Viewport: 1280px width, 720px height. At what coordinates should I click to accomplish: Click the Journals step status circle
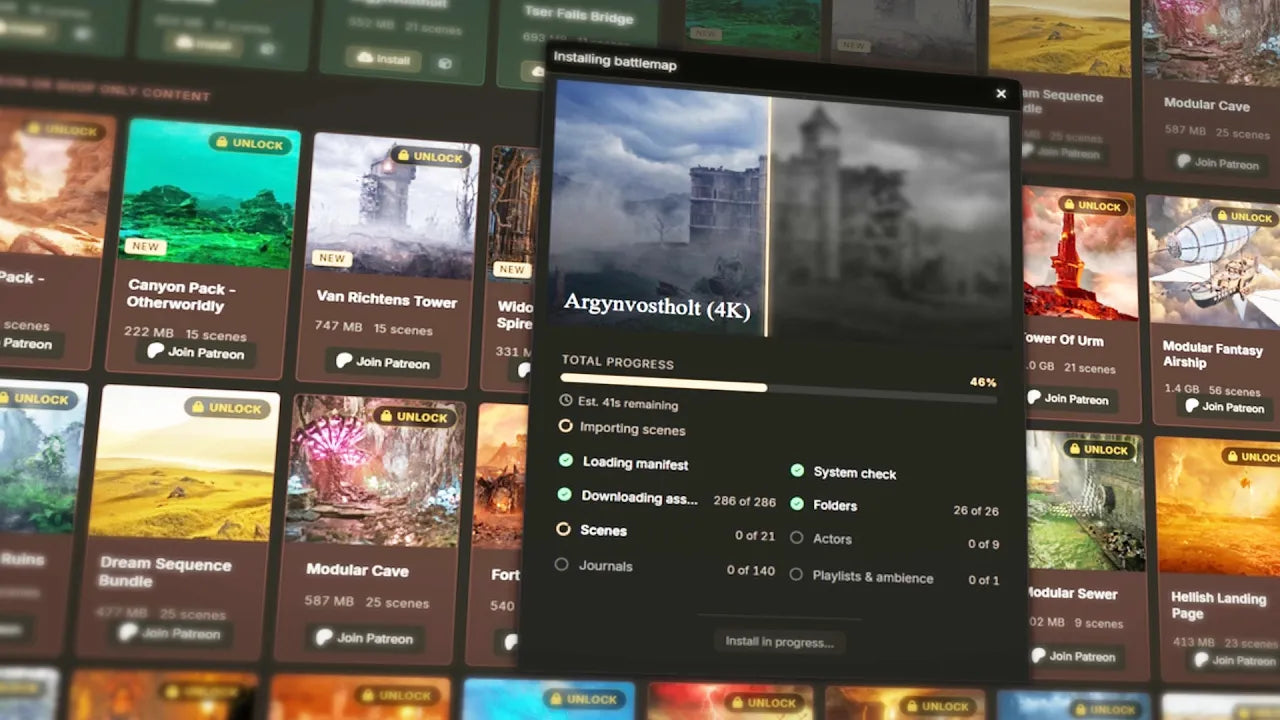pos(561,564)
